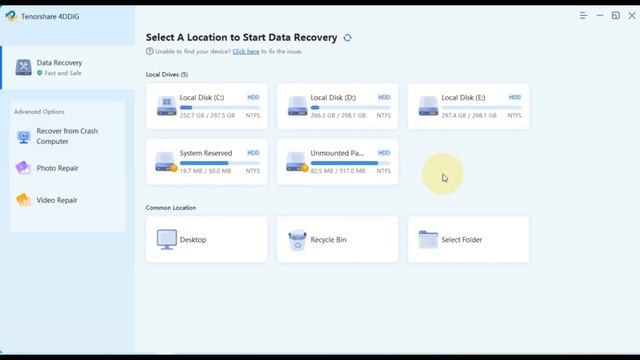Viewport: 640px width, 360px height.
Task: Click Unmounted Partition usage bar
Action: pyautogui.click(x=351, y=163)
